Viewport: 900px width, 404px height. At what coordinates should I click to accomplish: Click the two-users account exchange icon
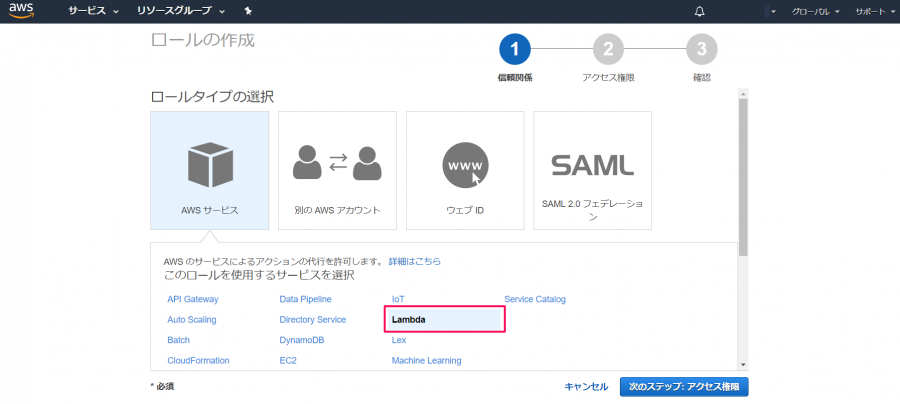(x=338, y=162)
